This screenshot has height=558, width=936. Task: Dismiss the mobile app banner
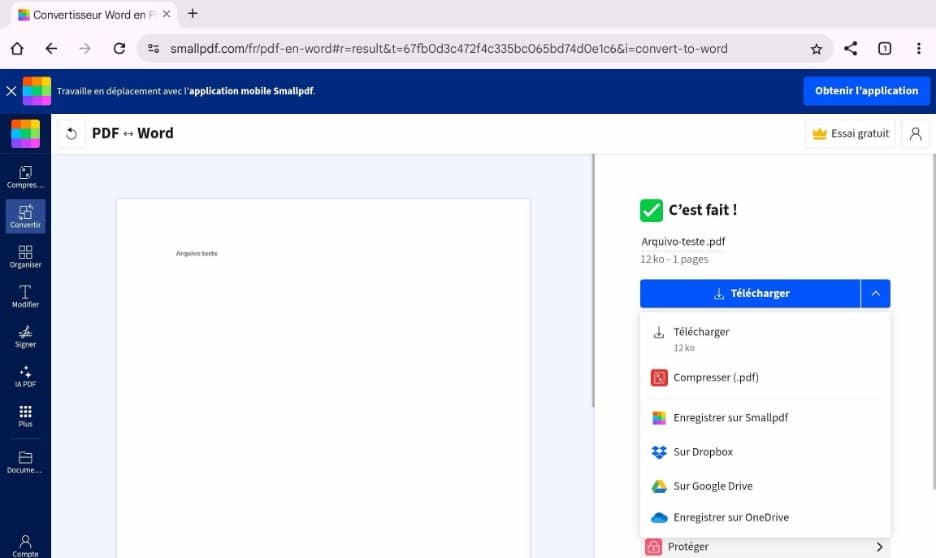11,91
